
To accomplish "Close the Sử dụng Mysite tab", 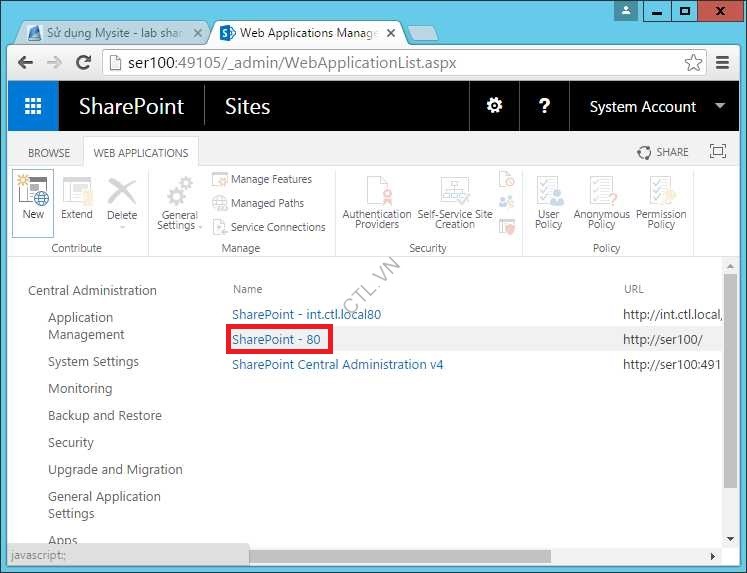I will 198,33.
